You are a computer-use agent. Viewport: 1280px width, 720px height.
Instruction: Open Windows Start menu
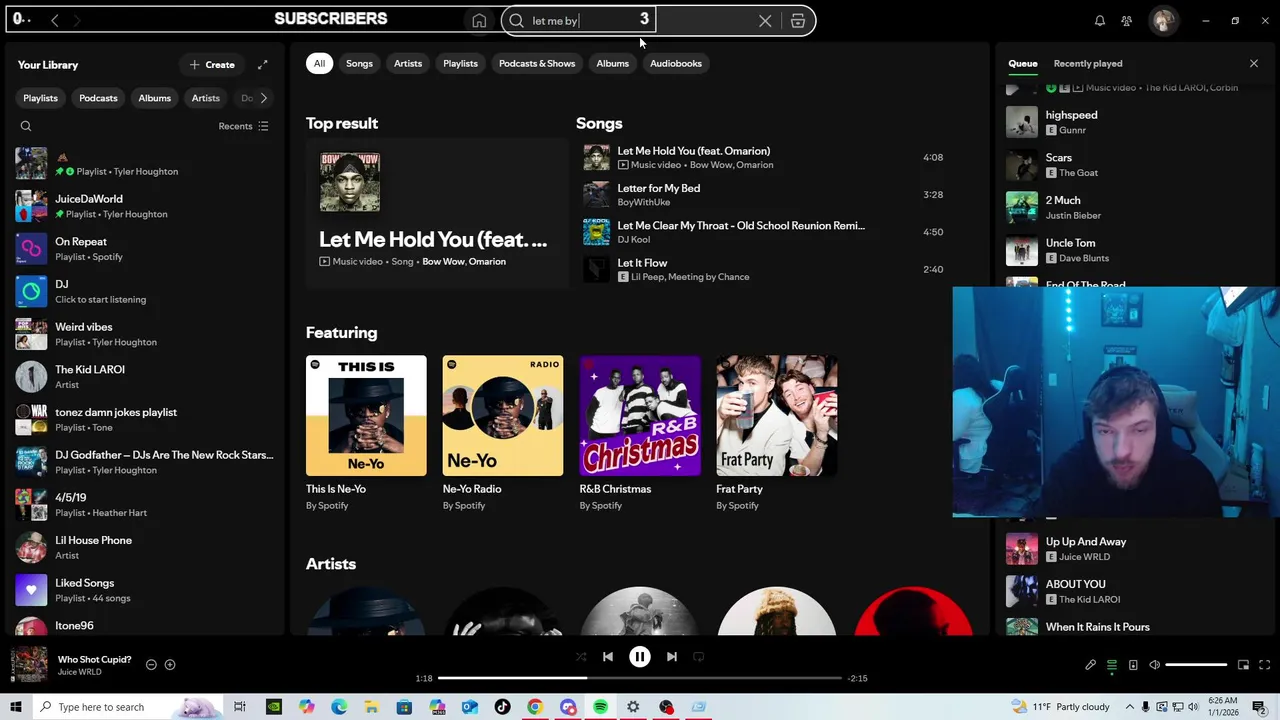click(15, 707)
